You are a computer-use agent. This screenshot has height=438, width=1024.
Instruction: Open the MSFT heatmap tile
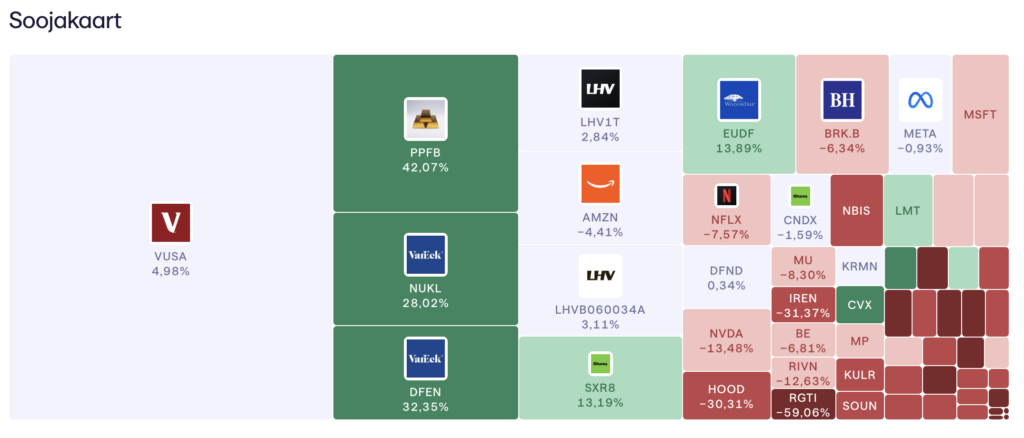(x=980, y=114)
